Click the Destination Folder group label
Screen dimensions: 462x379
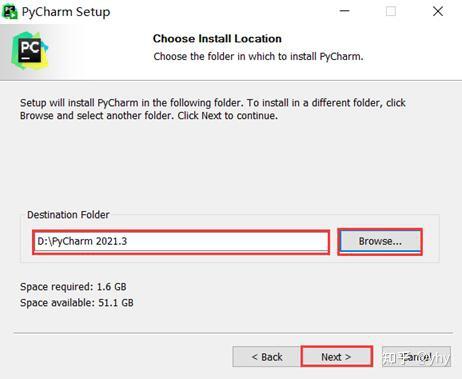68,215
